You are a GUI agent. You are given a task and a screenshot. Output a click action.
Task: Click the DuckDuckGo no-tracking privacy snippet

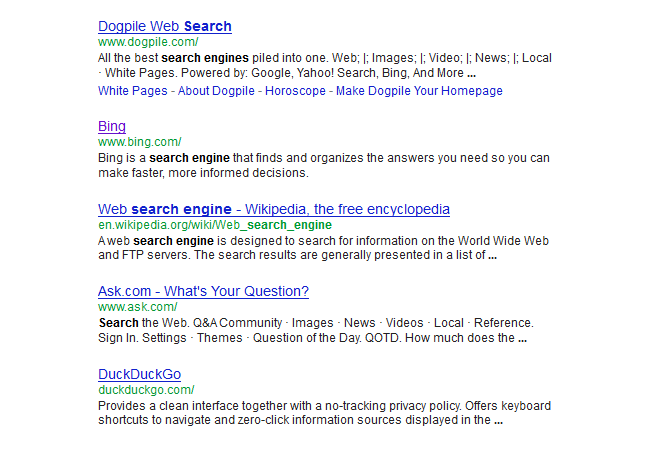(324, 413)
